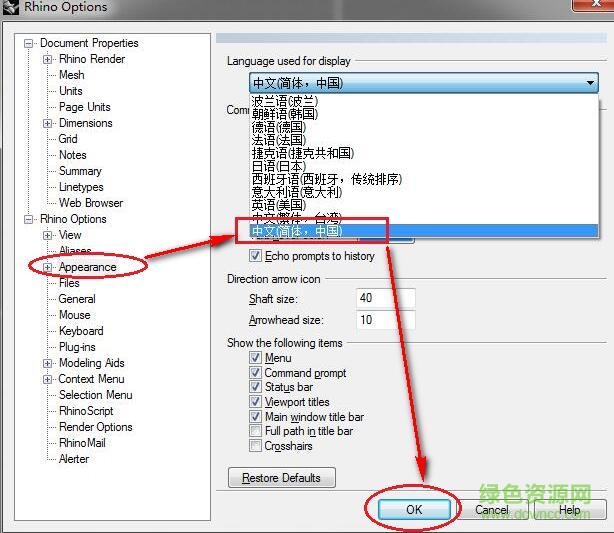Select General tree item

click(77, 299)
